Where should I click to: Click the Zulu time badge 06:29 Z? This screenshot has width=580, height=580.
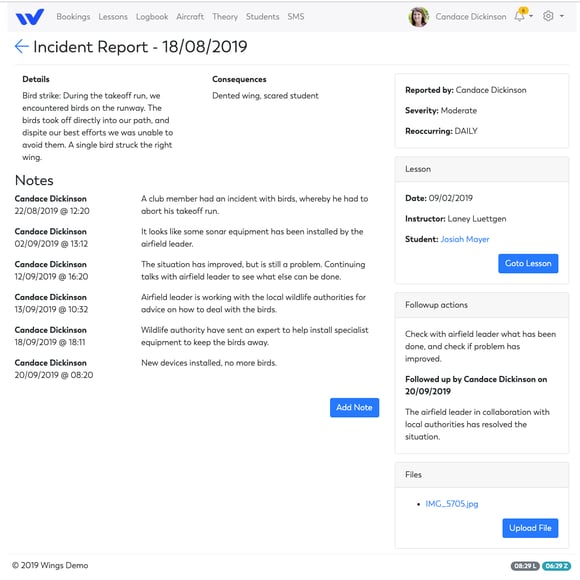click(556, 566)
